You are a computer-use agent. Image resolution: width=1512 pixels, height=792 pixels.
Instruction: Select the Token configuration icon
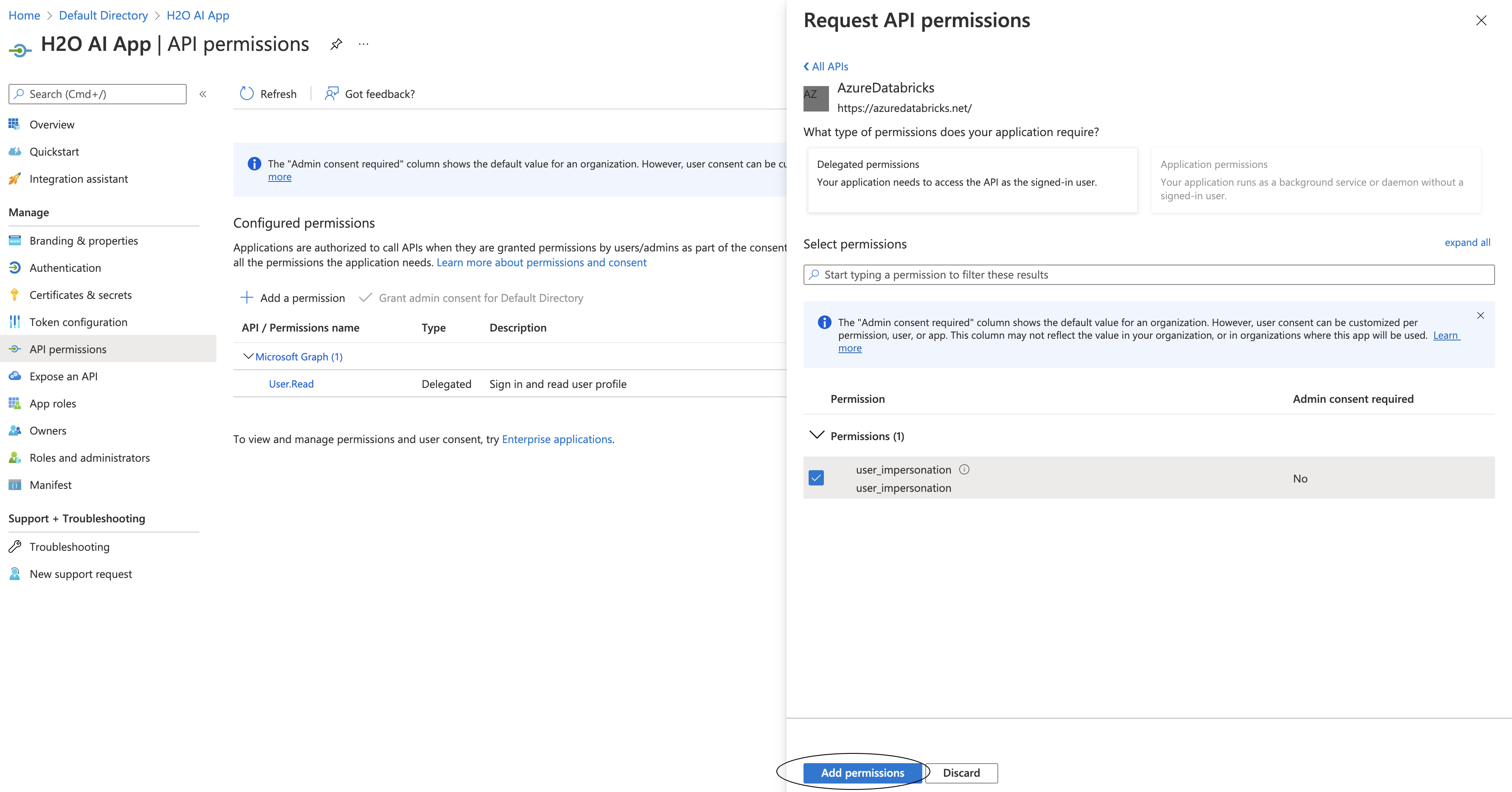pyautogui.click(x=15, y=322)
